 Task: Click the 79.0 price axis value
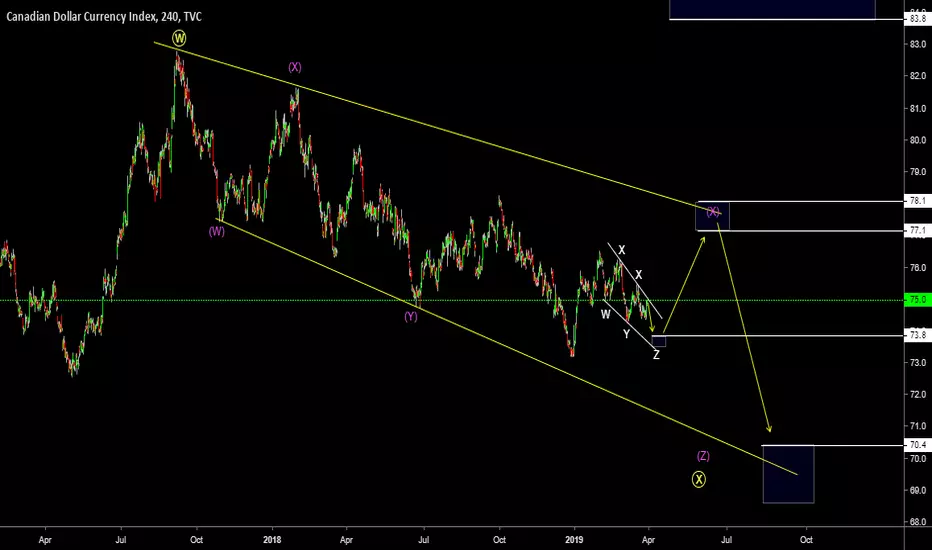(x=917, y=172)
